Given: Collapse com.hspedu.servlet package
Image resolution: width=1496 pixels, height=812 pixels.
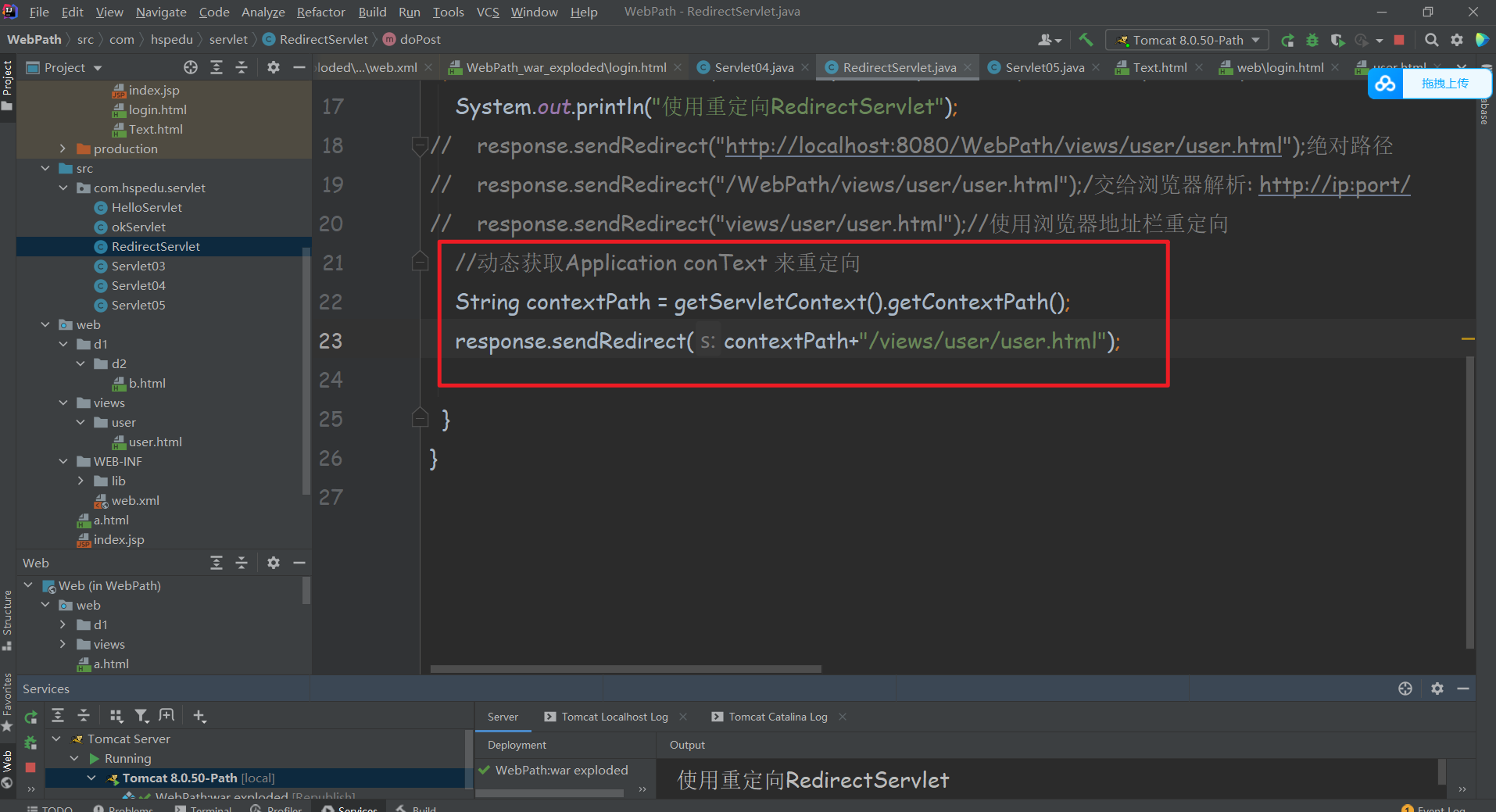Looking at the screenshot, I should tap(63, 188).
